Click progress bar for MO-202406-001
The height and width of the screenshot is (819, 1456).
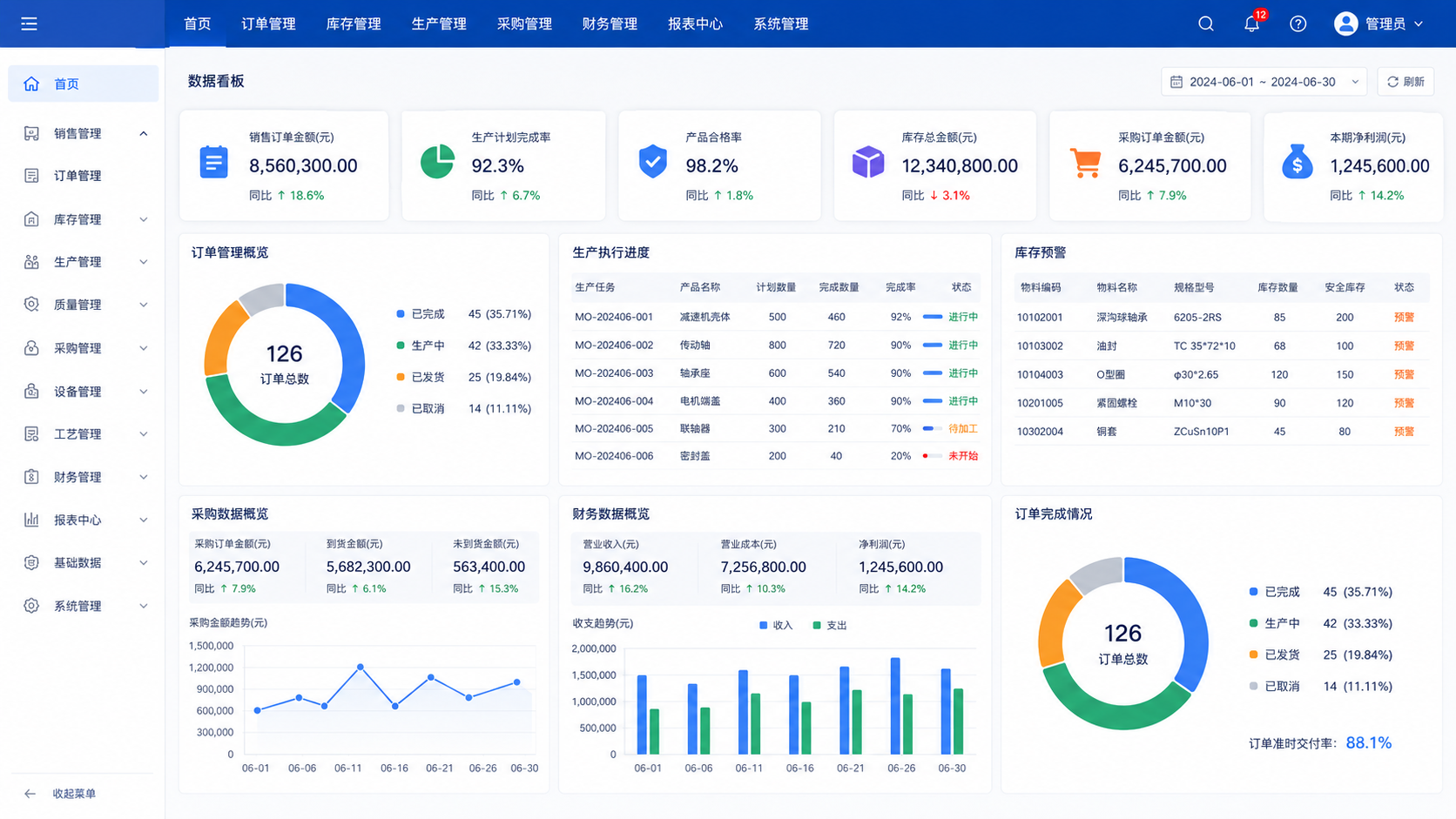(933, 317)
